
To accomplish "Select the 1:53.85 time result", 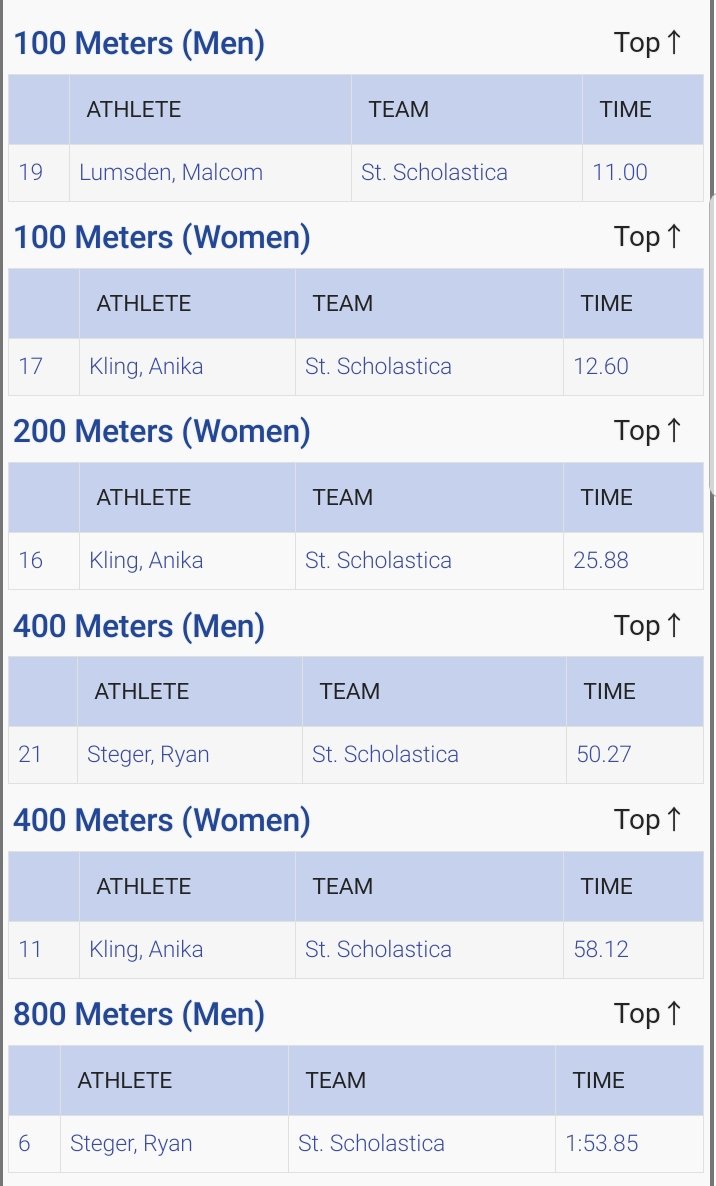I will tap(602, 1143).
